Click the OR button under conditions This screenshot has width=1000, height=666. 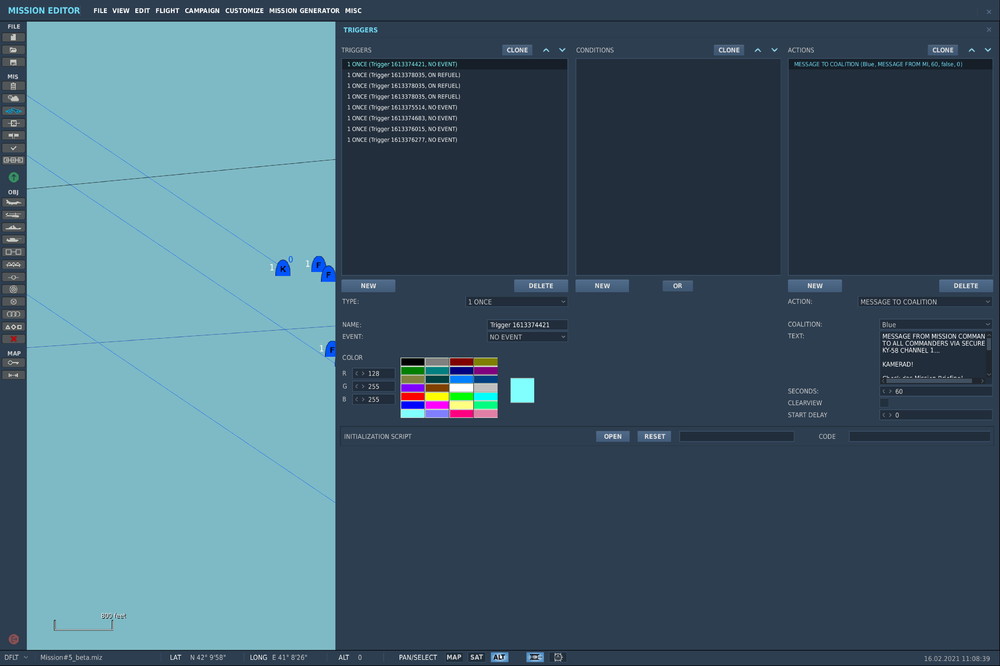677,286
